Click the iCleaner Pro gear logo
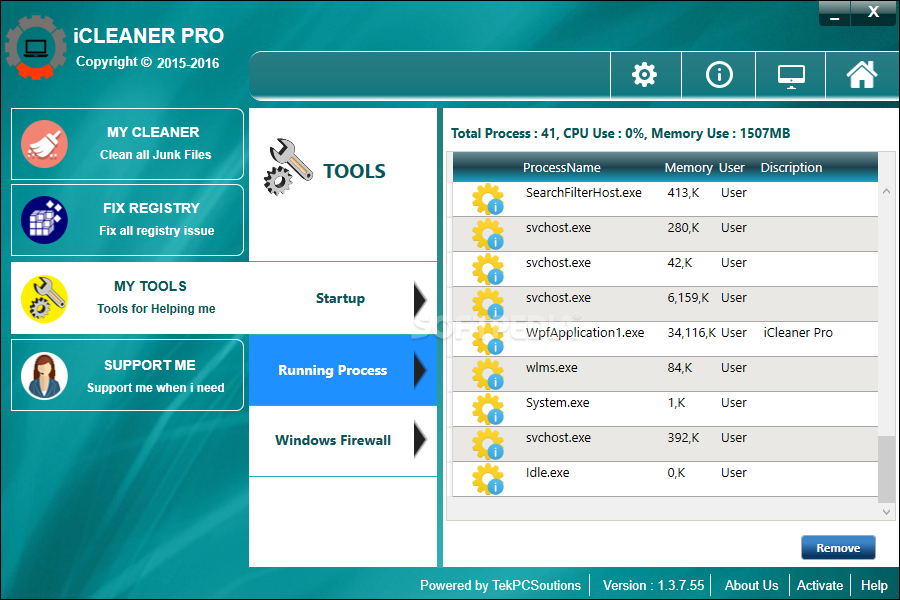900x600 pixels. pos(36,47)
